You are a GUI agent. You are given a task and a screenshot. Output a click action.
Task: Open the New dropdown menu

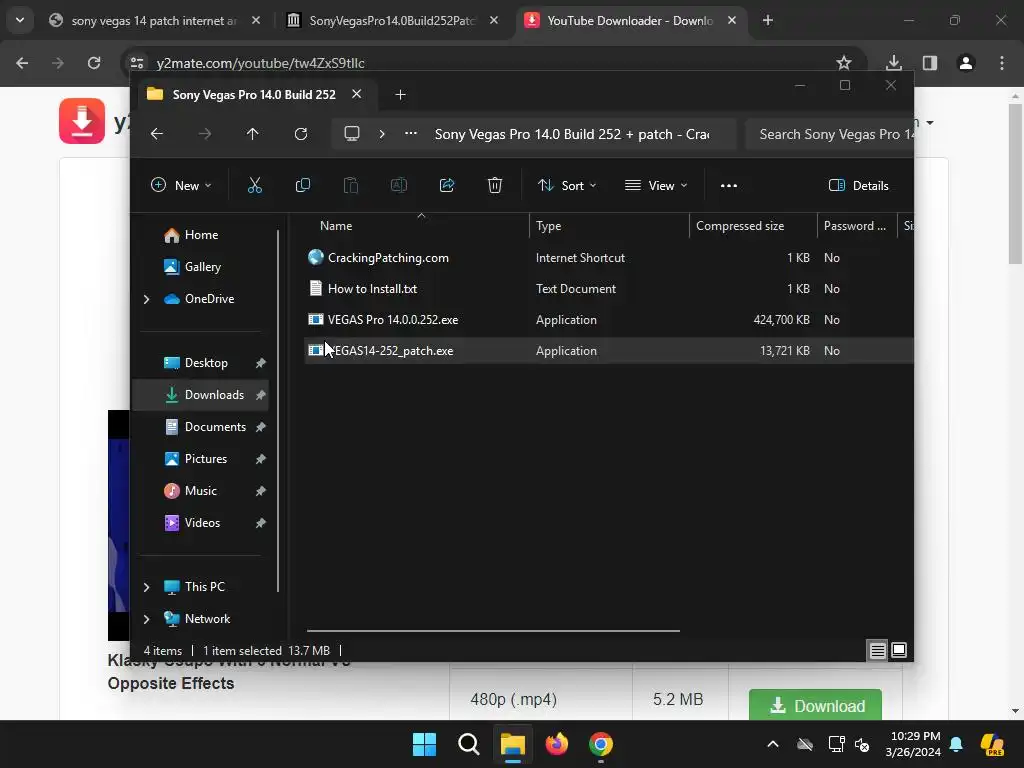pos(181,185)
